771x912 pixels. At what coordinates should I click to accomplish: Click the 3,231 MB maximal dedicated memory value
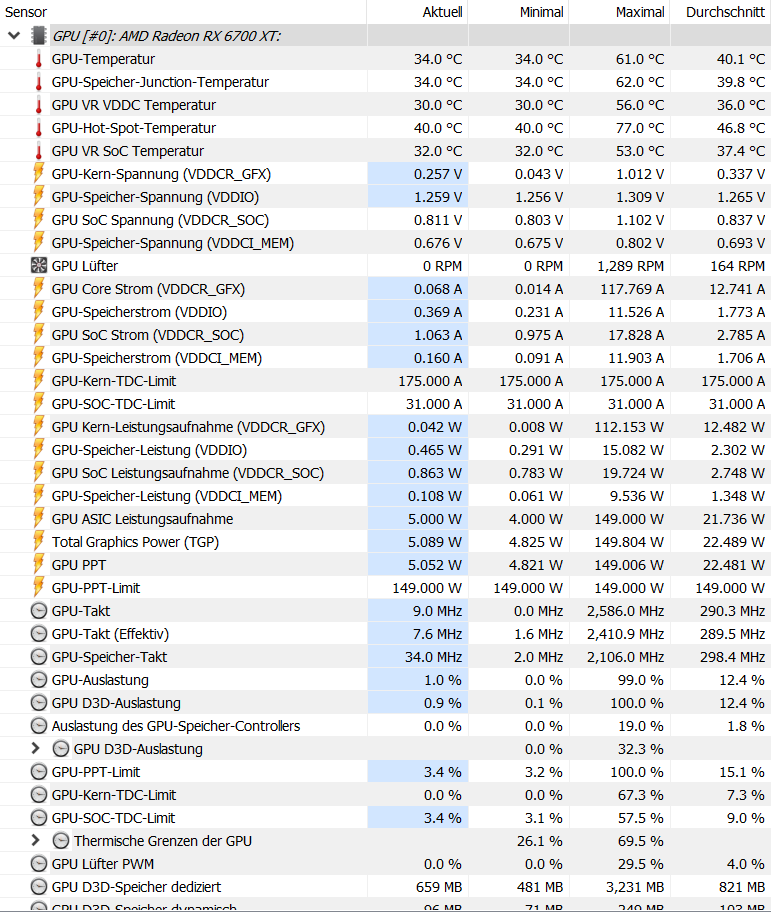click(x=634, y=887)
